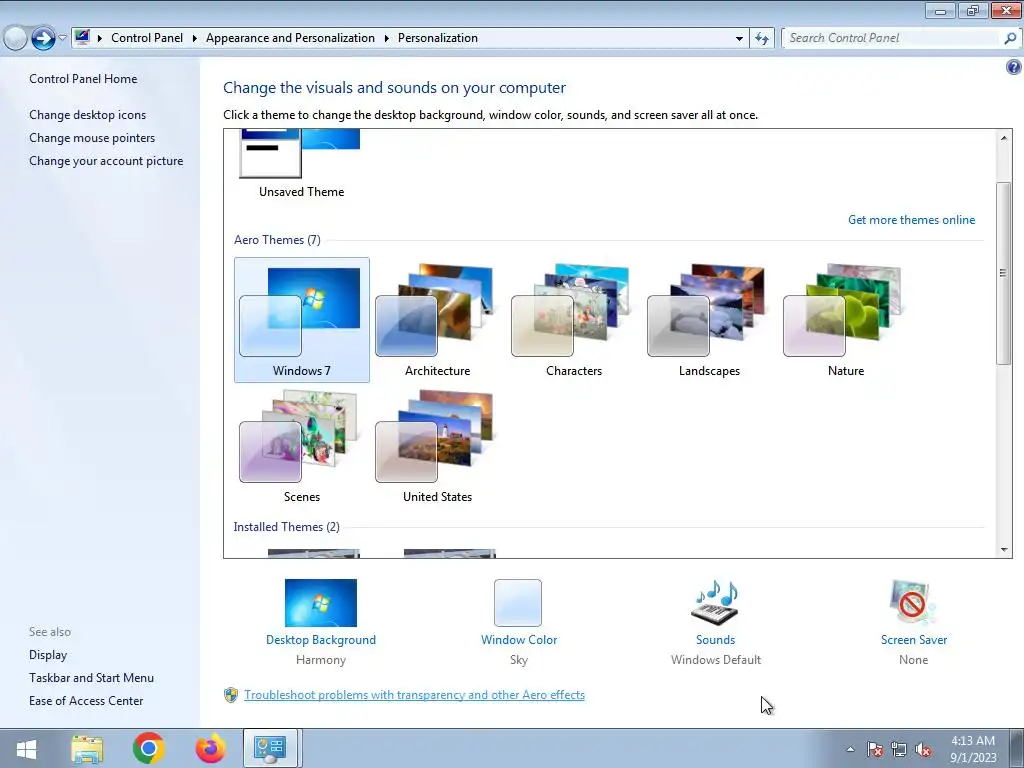
Task: Expand arrow after Control Panel breadcrumb
Action: pyautogui.click(x=195, y=39)
